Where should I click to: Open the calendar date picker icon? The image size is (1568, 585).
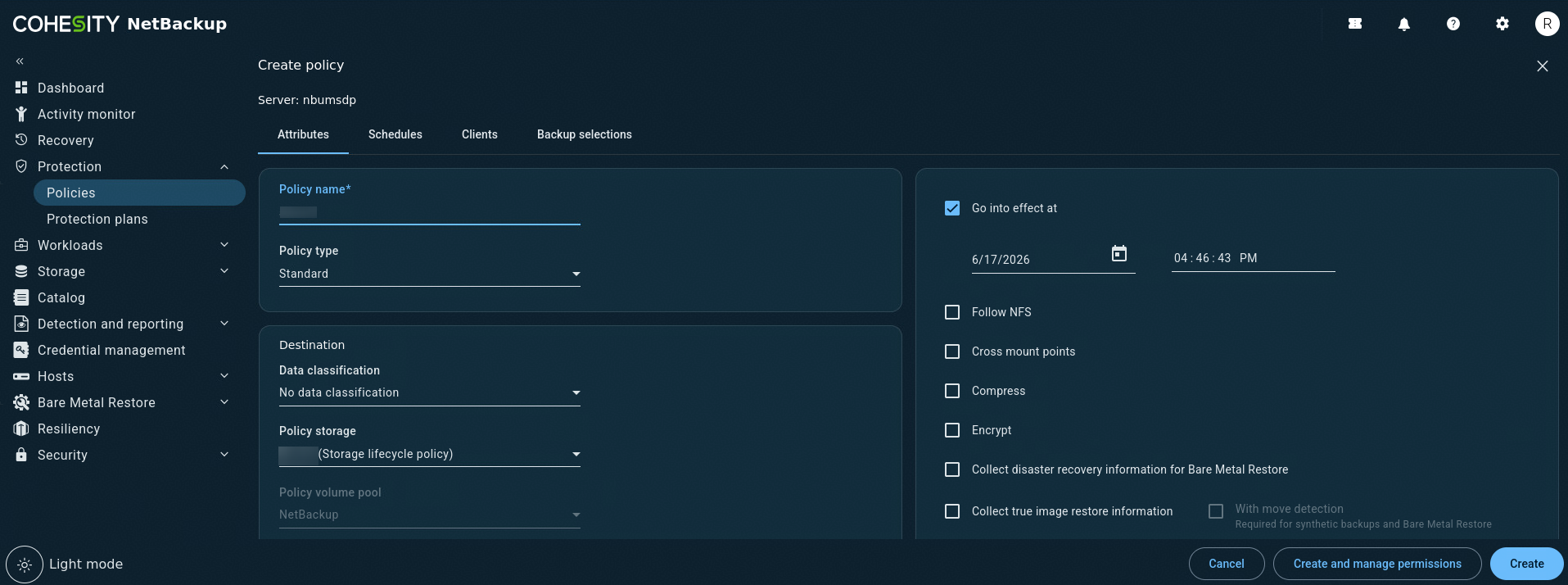pos(1119,254)
